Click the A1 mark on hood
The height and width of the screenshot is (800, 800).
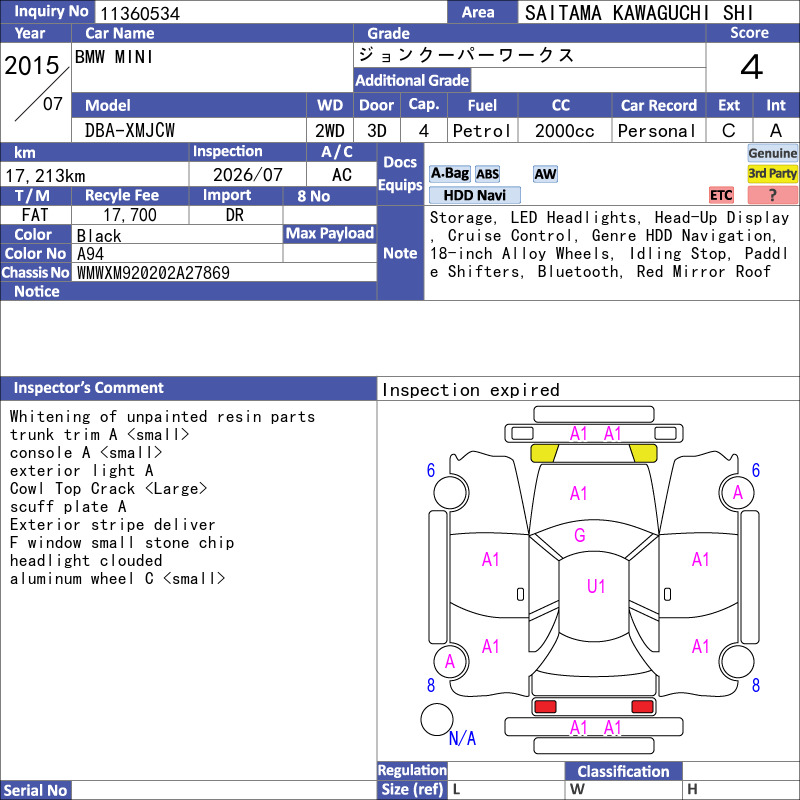click(x=579, y=493)
